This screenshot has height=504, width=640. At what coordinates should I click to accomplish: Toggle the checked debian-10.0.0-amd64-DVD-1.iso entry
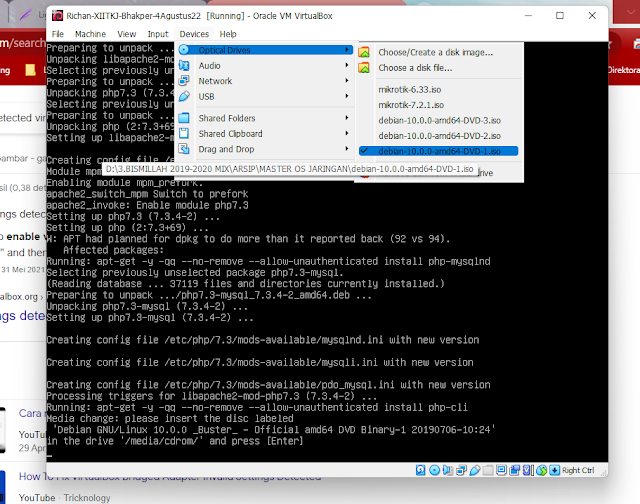click(x=439, y=151)
